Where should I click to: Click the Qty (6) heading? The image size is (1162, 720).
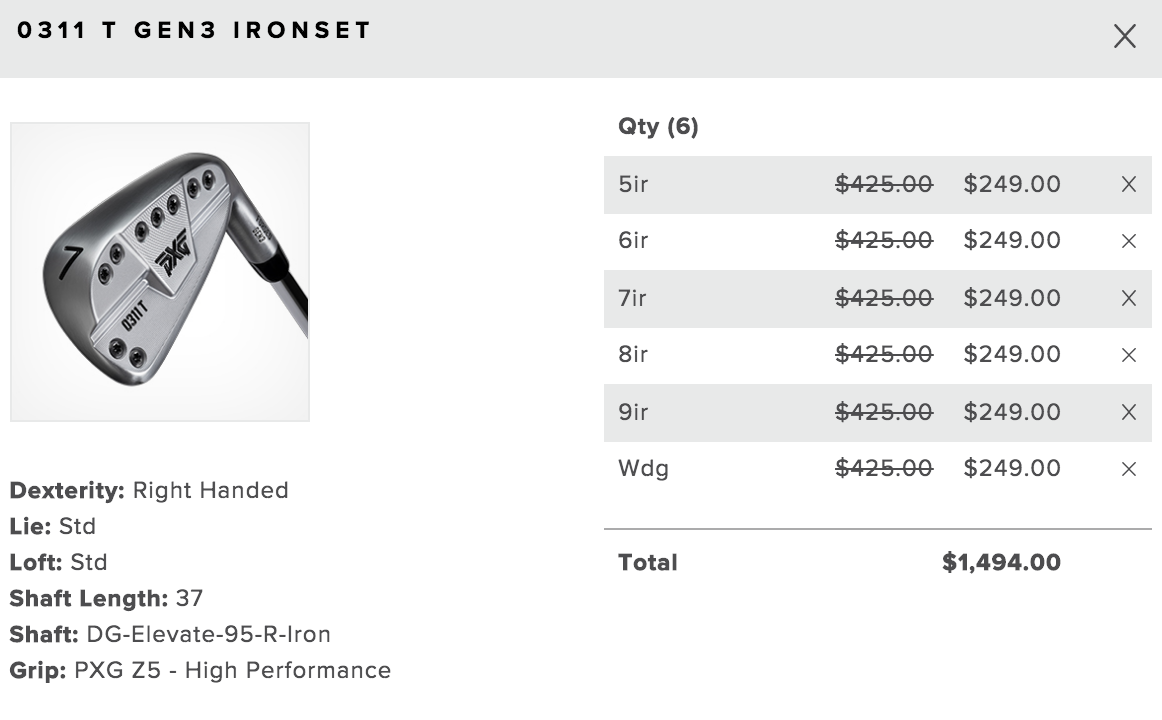click(x=658, y=127)
